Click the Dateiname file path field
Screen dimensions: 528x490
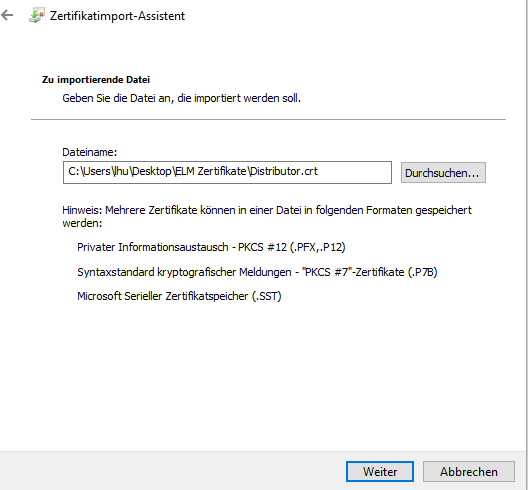point(227,172)
